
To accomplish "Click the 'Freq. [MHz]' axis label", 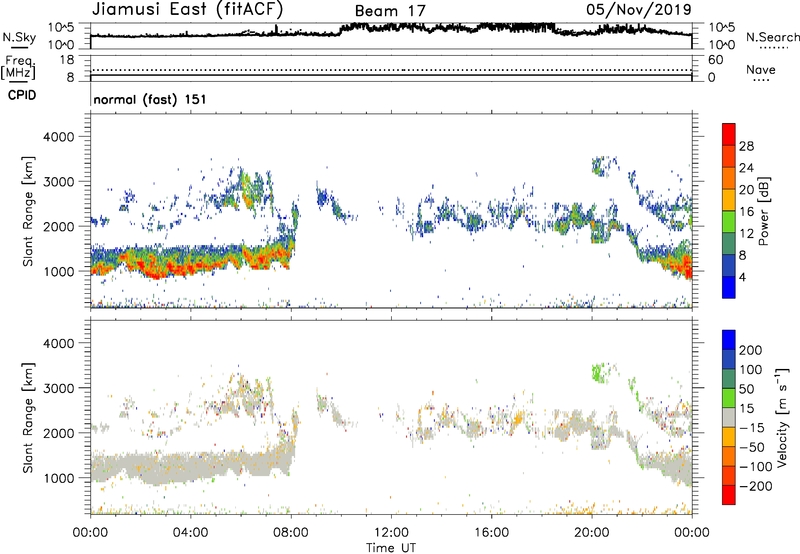I will tap(18, 68).
